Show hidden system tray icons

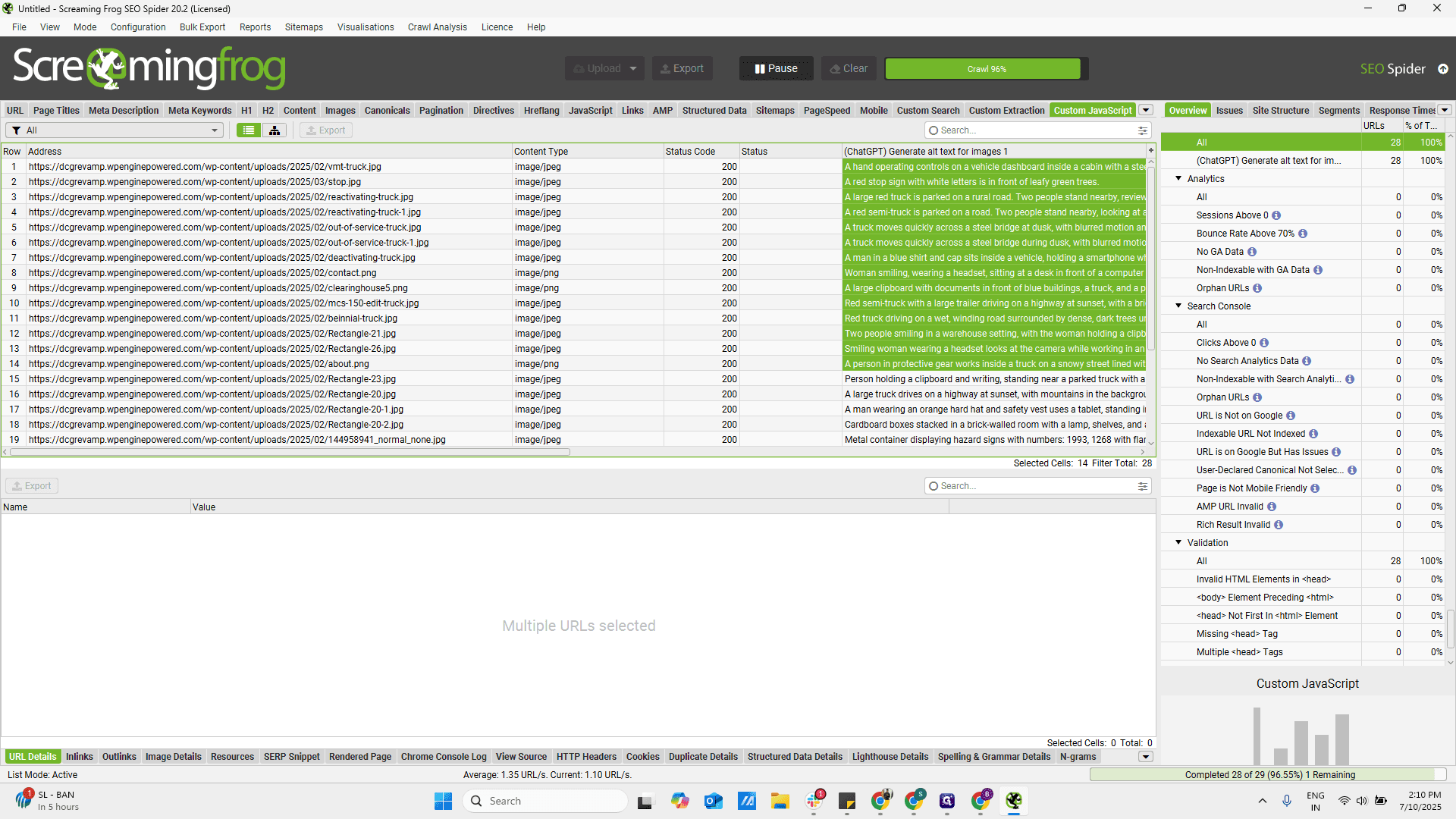1263,801
